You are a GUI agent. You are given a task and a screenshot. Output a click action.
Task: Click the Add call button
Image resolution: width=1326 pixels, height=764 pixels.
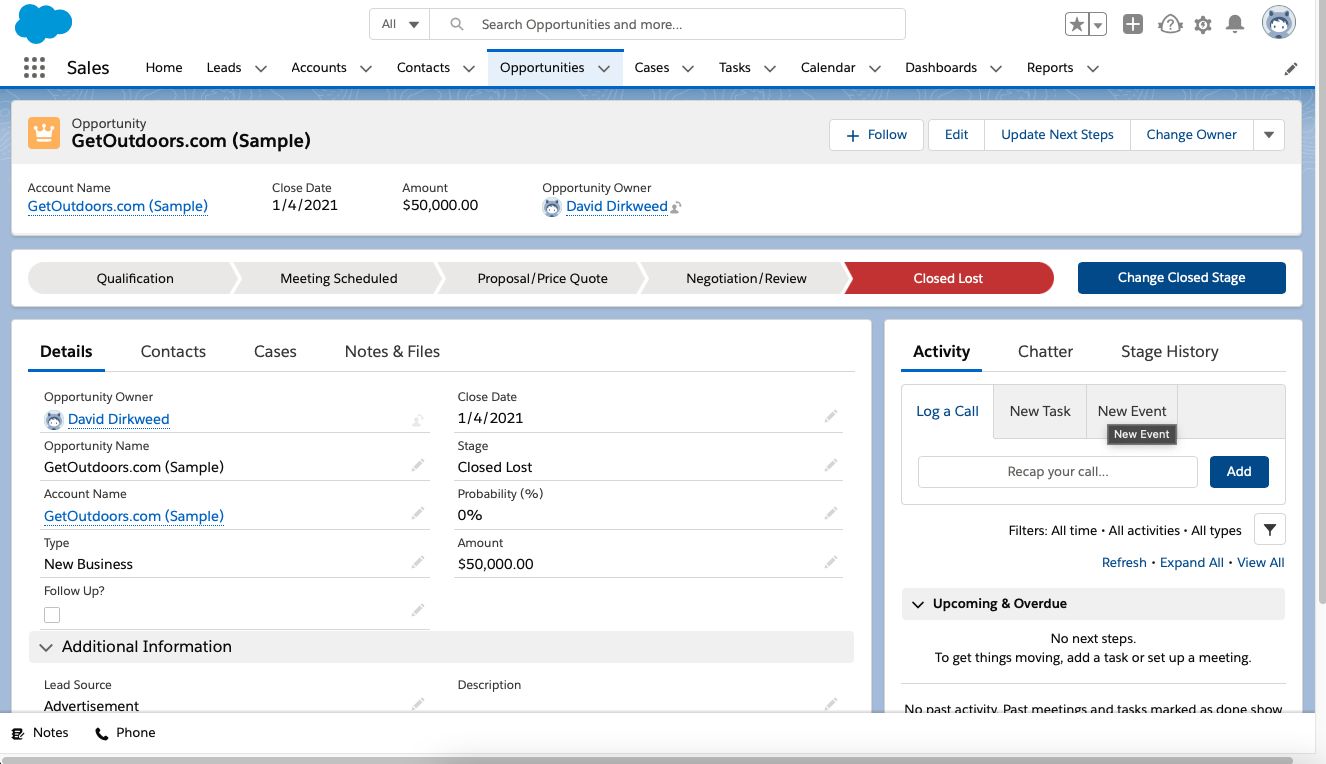point(1239,472)
